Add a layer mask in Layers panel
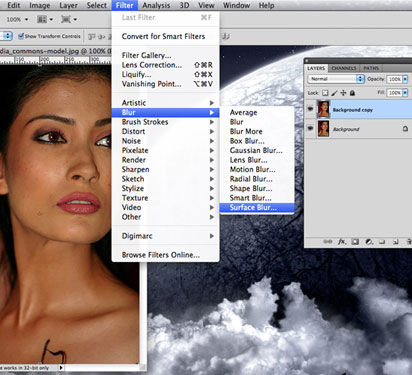412x375 pixels. [x=355, y=242]
